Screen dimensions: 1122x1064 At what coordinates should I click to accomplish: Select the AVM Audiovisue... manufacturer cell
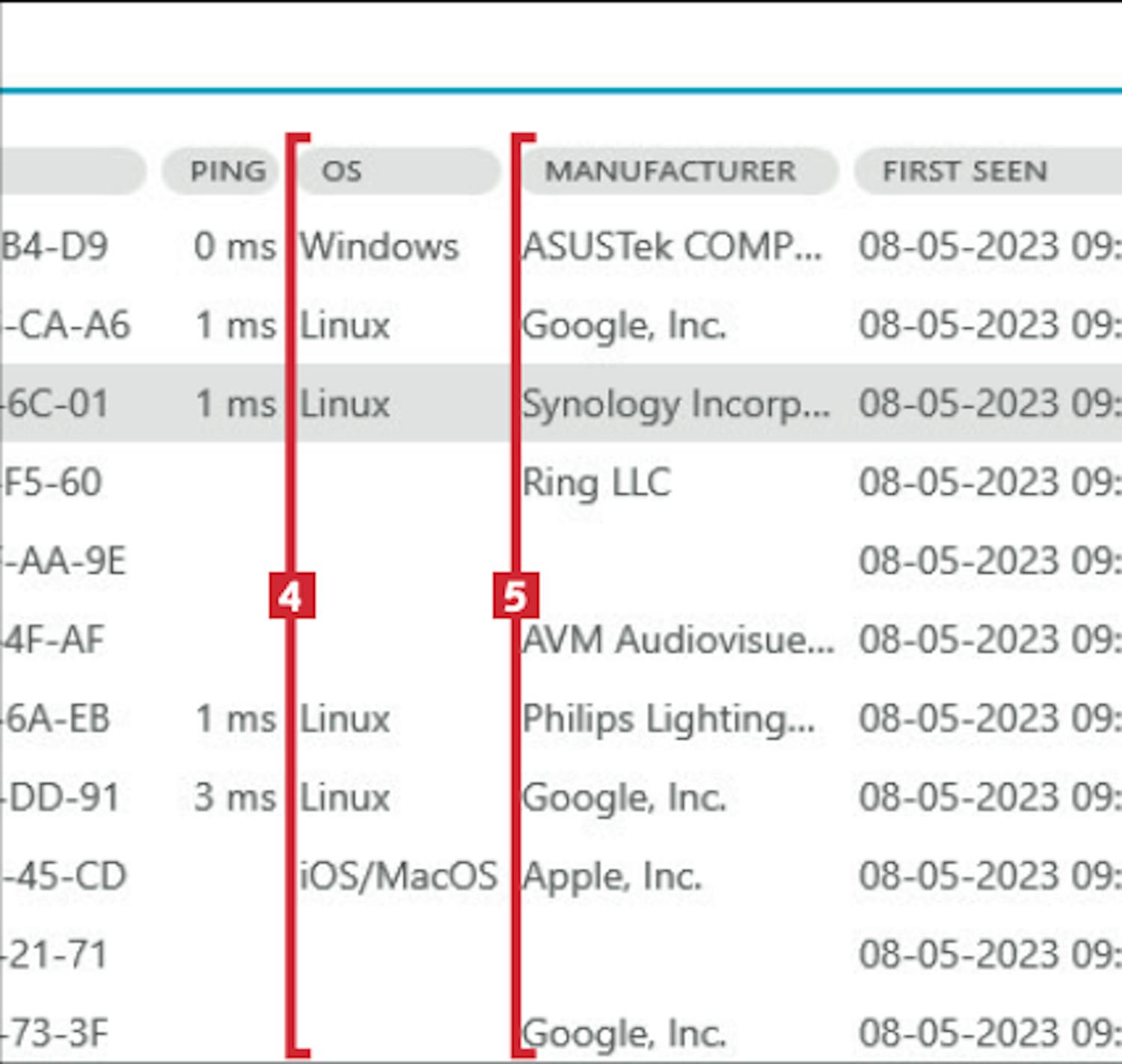point(678,641)
